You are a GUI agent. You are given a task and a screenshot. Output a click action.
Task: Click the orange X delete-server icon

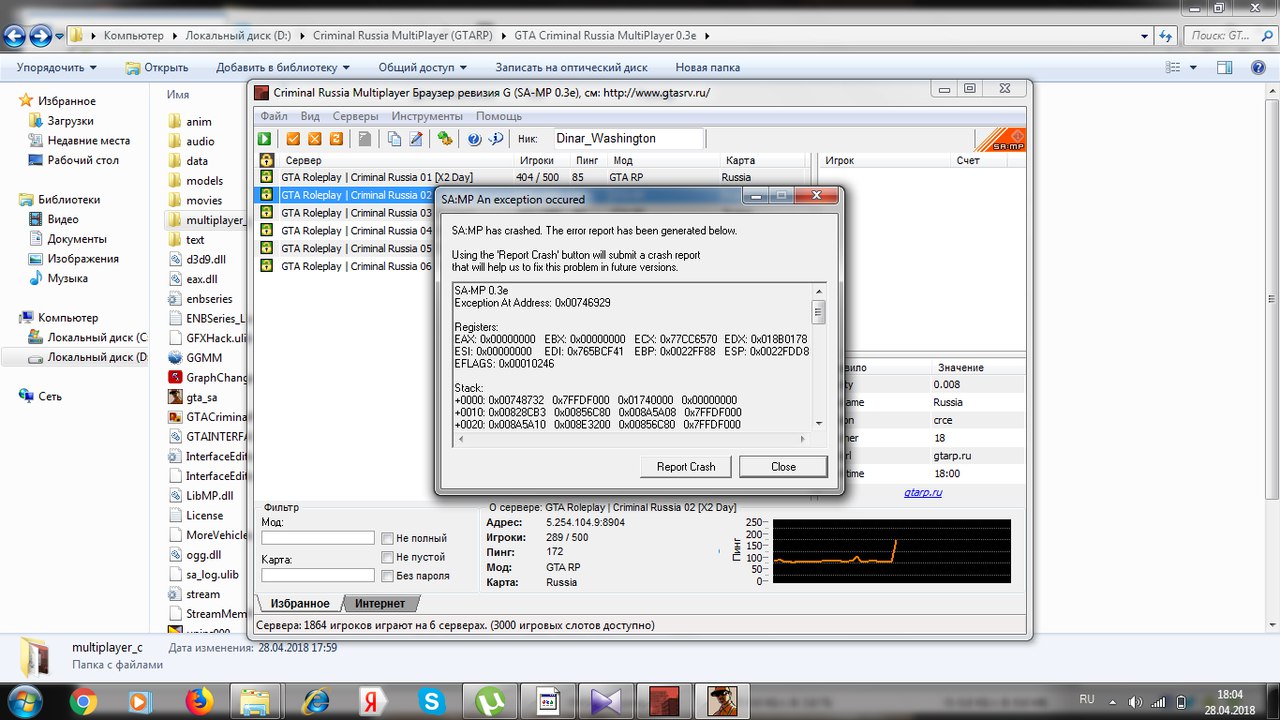click(x=315, y=139)
